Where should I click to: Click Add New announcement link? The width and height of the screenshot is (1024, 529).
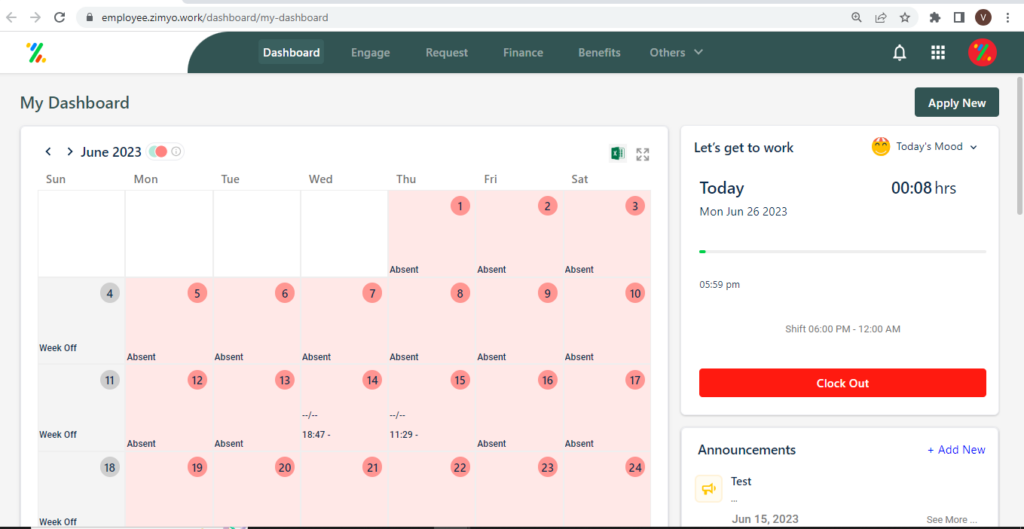(956, 450)
